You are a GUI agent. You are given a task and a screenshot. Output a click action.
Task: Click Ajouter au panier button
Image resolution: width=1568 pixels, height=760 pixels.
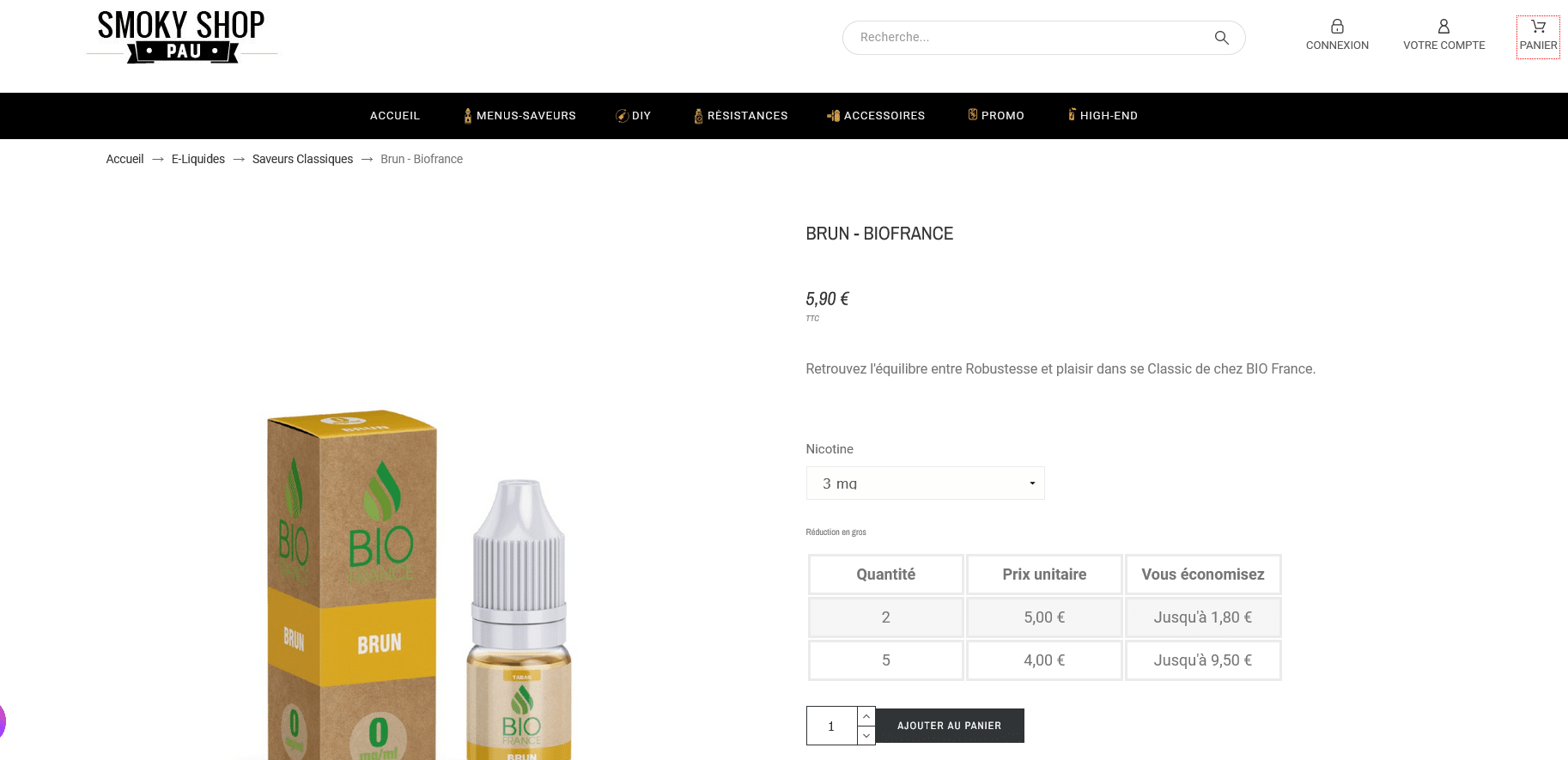950,726
